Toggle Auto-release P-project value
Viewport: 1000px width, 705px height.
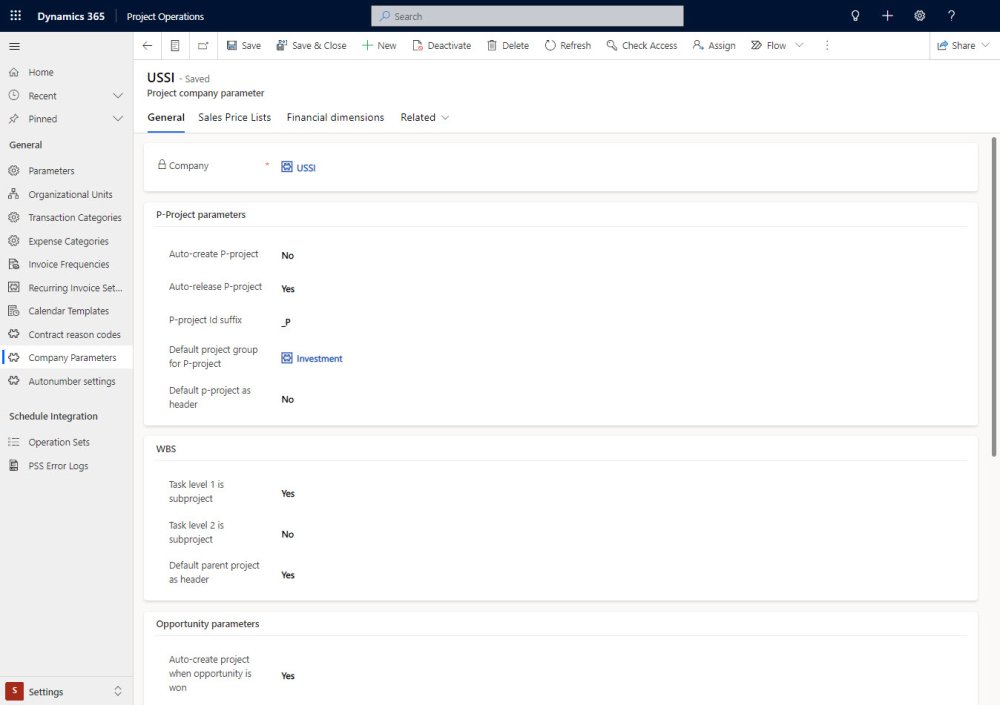(288, 288)
